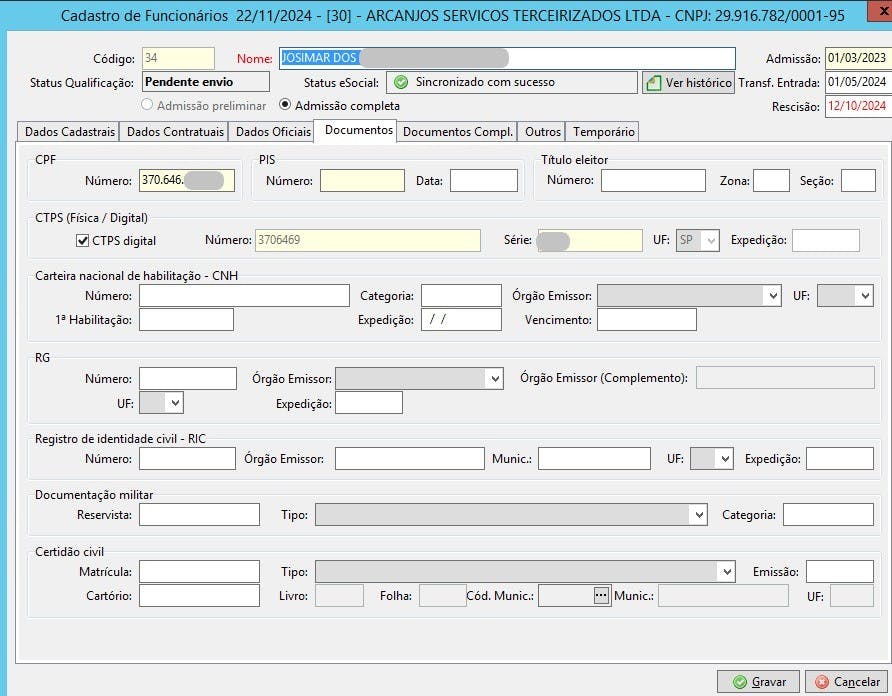
Task: Click the green sync status icon
Action: coord(401,83)
